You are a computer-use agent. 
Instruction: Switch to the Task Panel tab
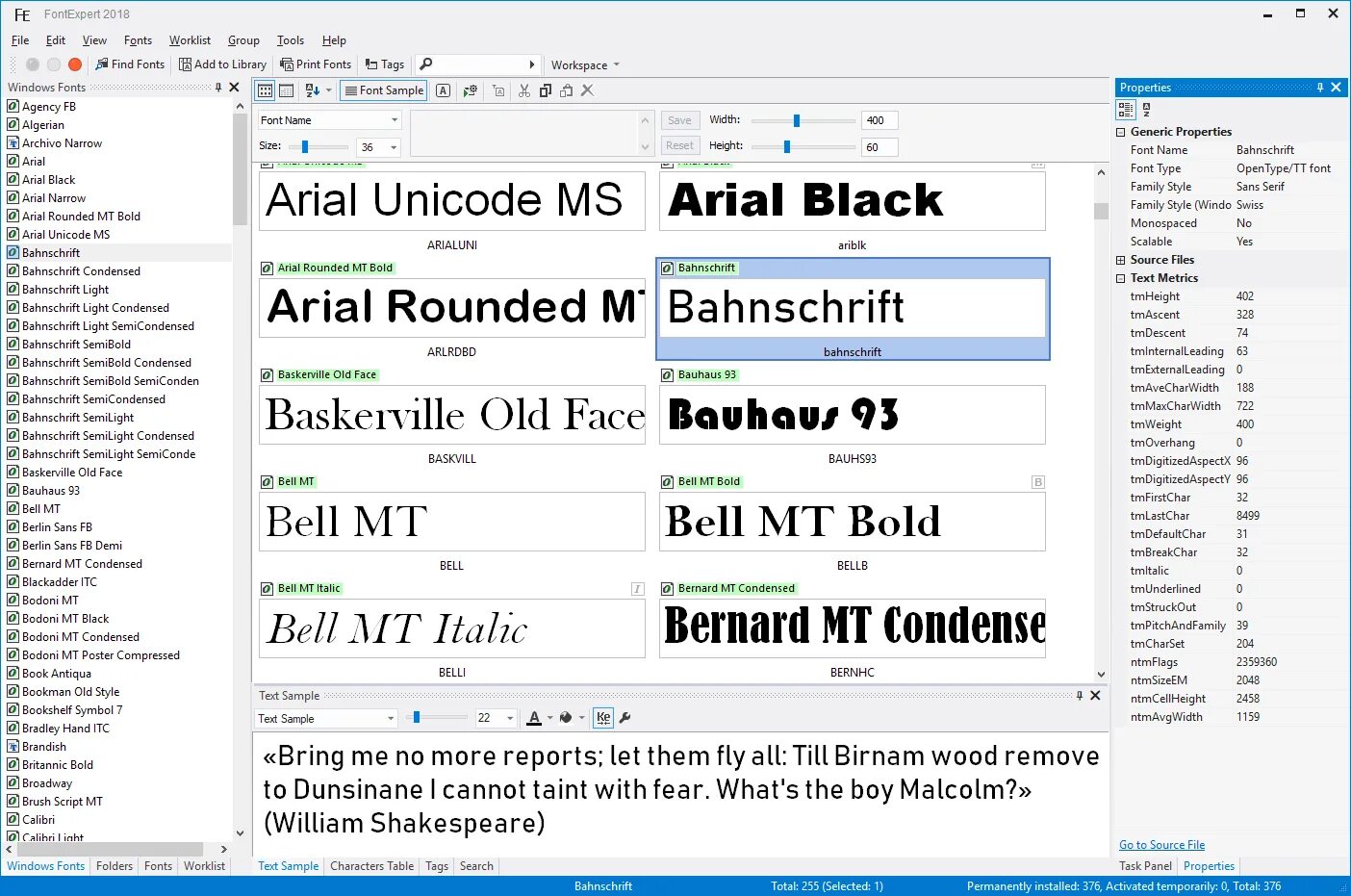(x=1145, y=866)
